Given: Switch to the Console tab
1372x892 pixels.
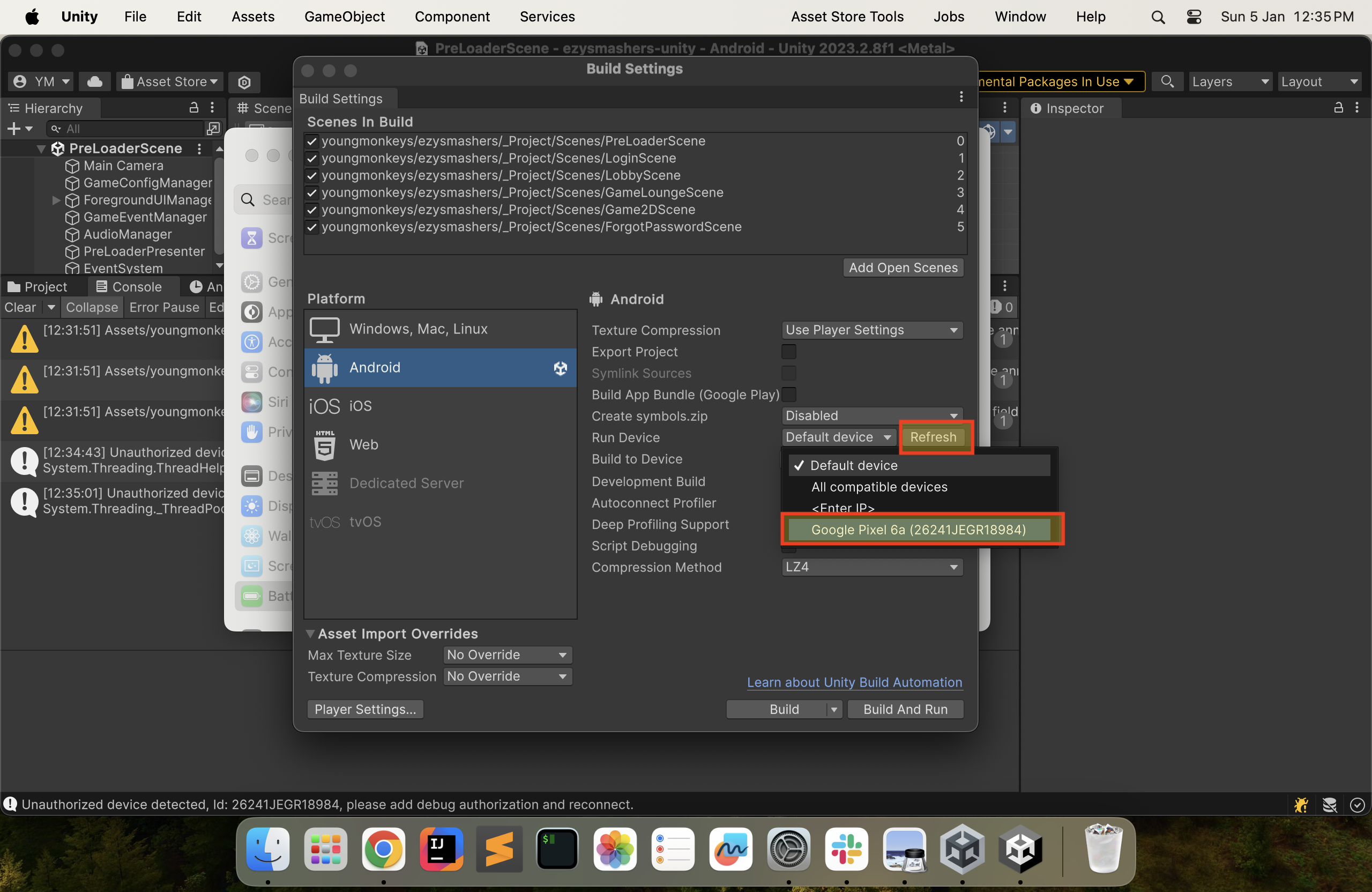Looking at the screenshot, I should coord(129,287).
